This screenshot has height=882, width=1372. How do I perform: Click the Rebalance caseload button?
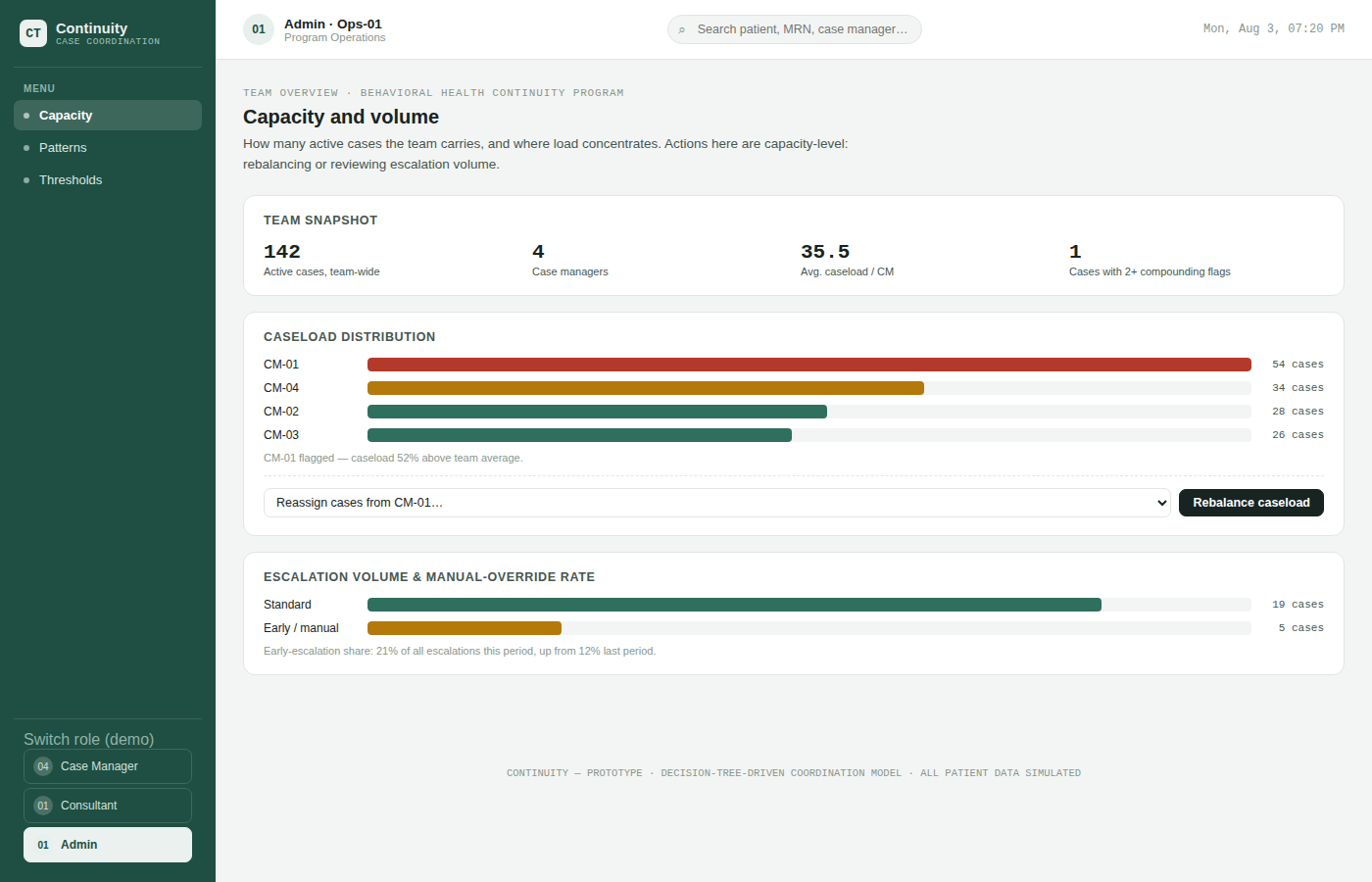1251,503
